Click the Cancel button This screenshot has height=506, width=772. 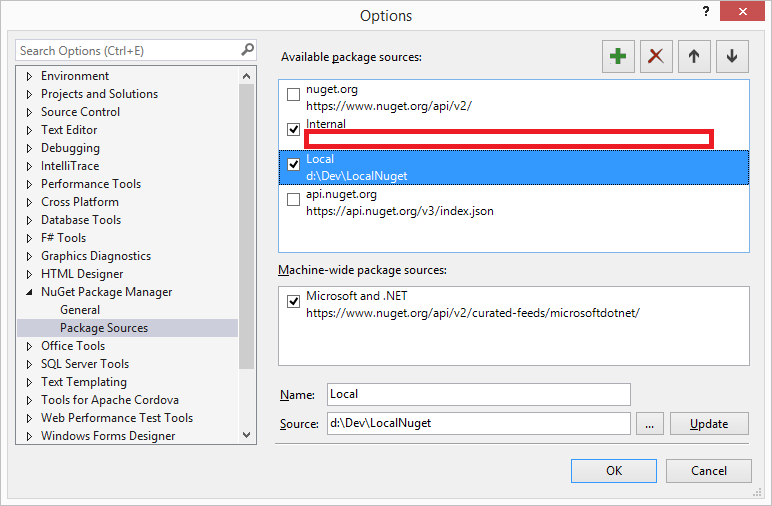click(x=708, y=471)
